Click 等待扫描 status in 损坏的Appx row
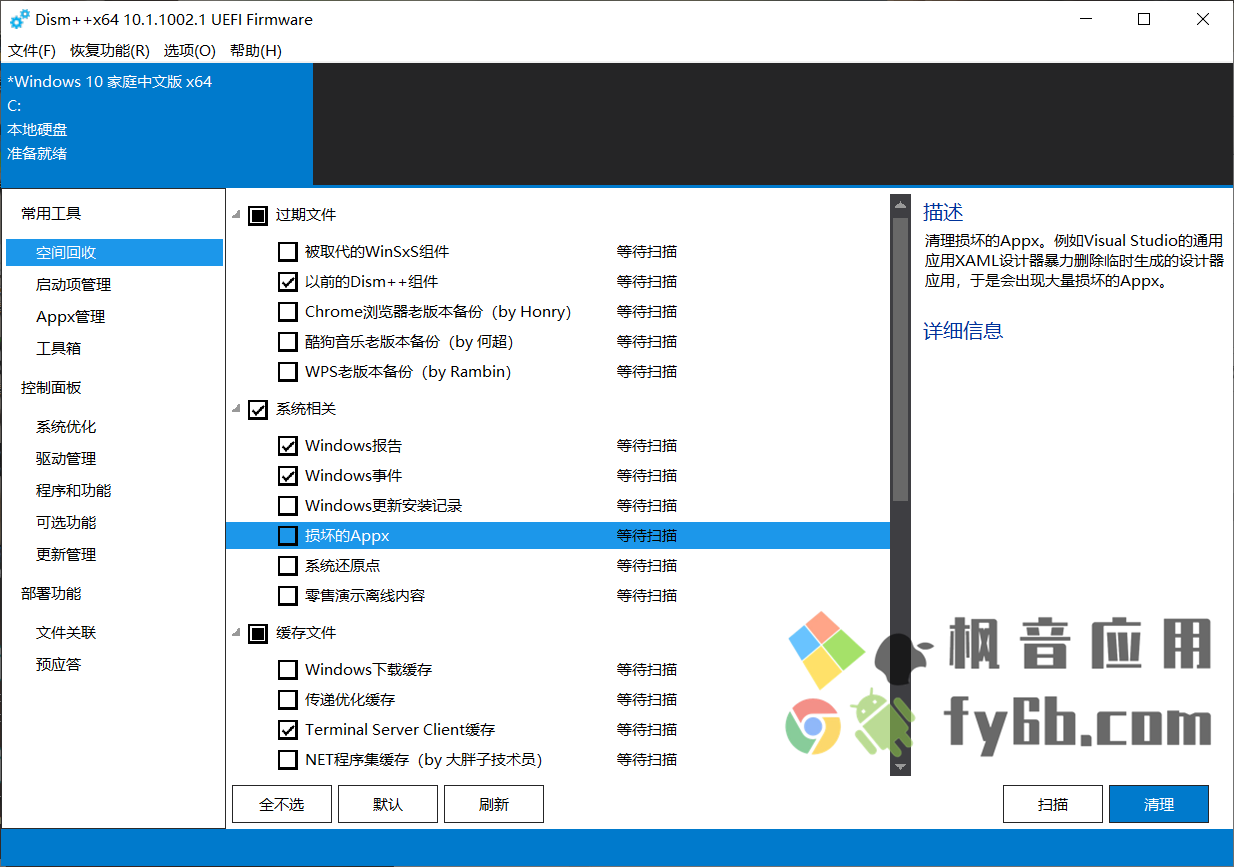The height and width of the screenshot is (867, 1234). (647, 536)
